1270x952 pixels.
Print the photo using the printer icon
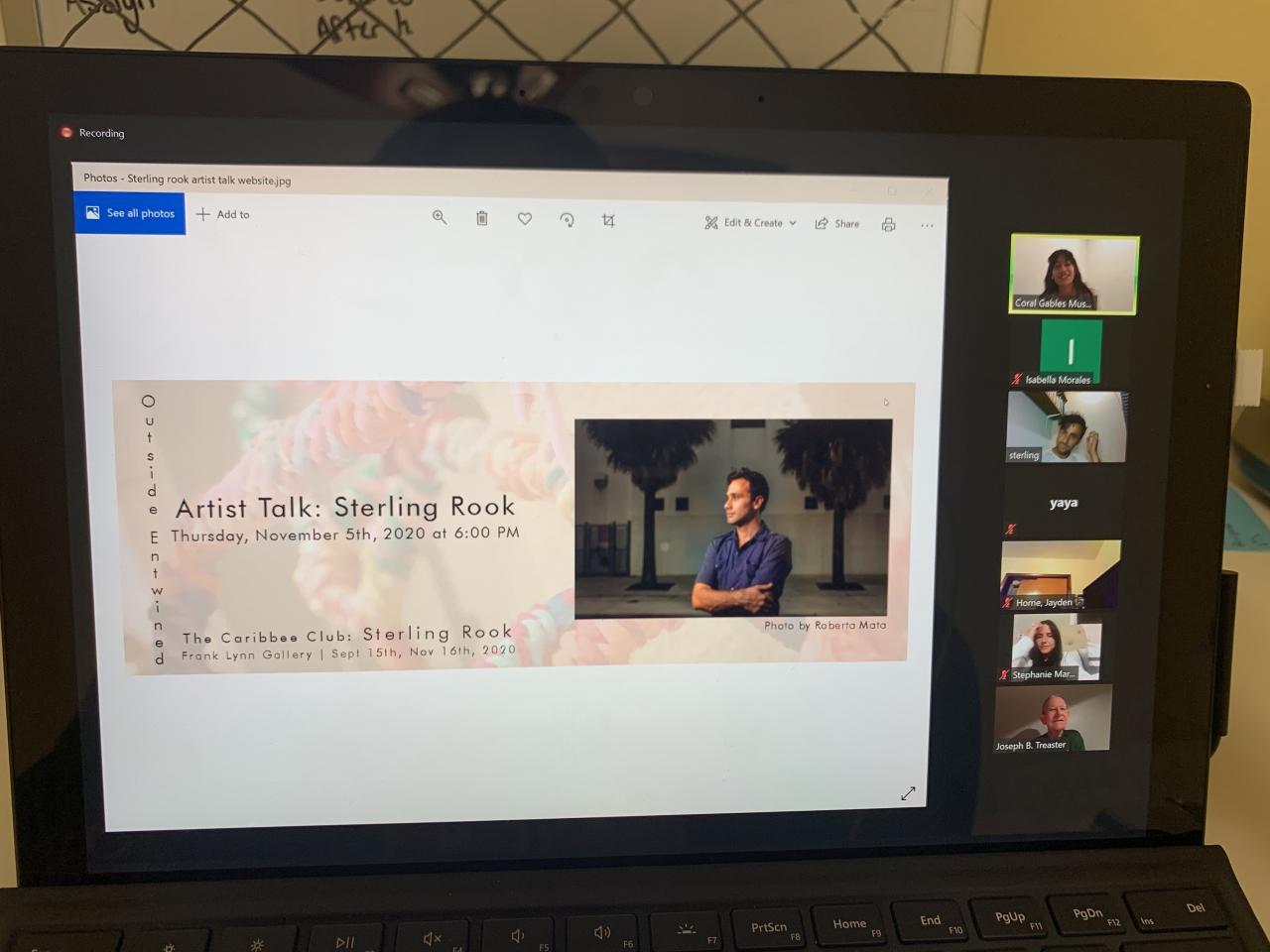tap(888, 225)
